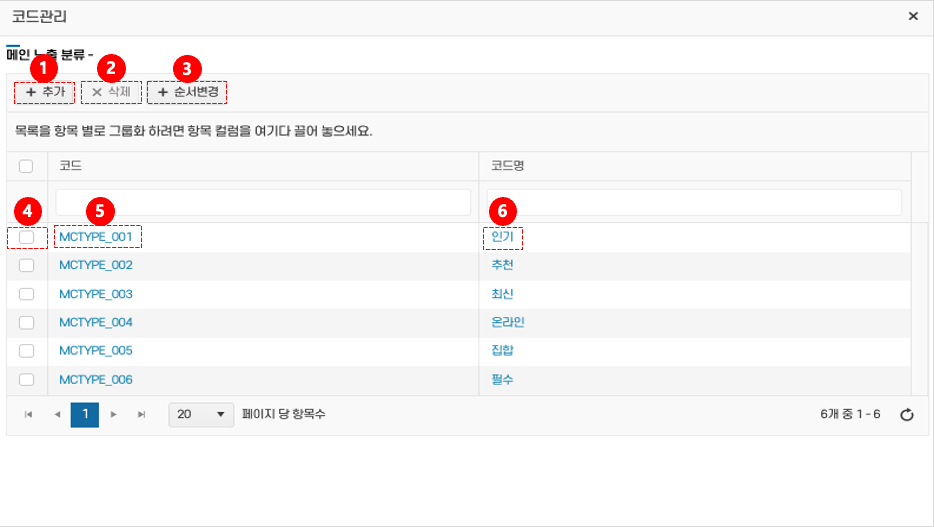Open the 온라인 code name link
Viewport: 934px width, 527px height.
[508, 322]
